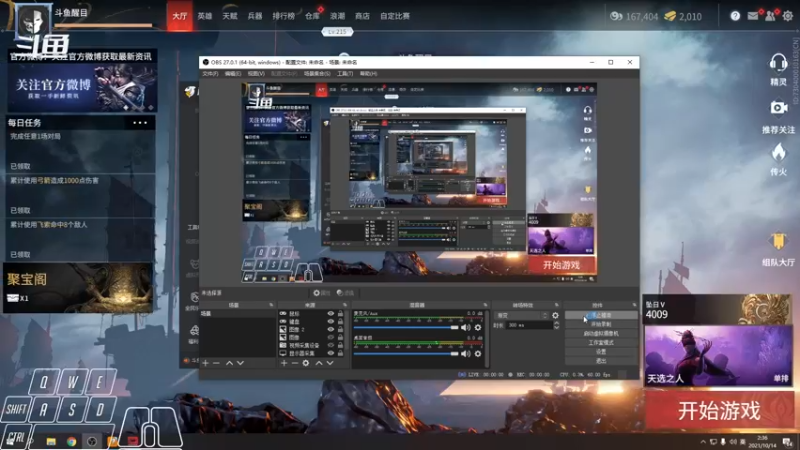Click the OBS icon in the taskbar
Screen dimensions: 800x450
92,441
